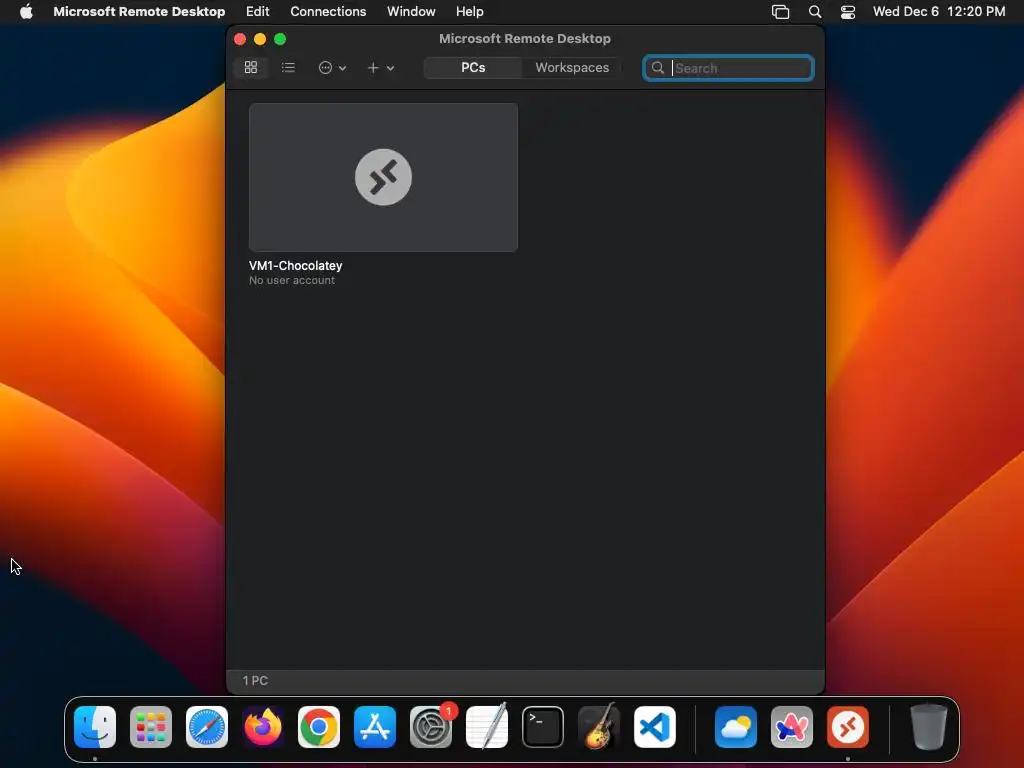Click the screen mirroring menu bar icon
Image resolution: width=1024 pixels, height=768 pixels.
pos(780,12)
